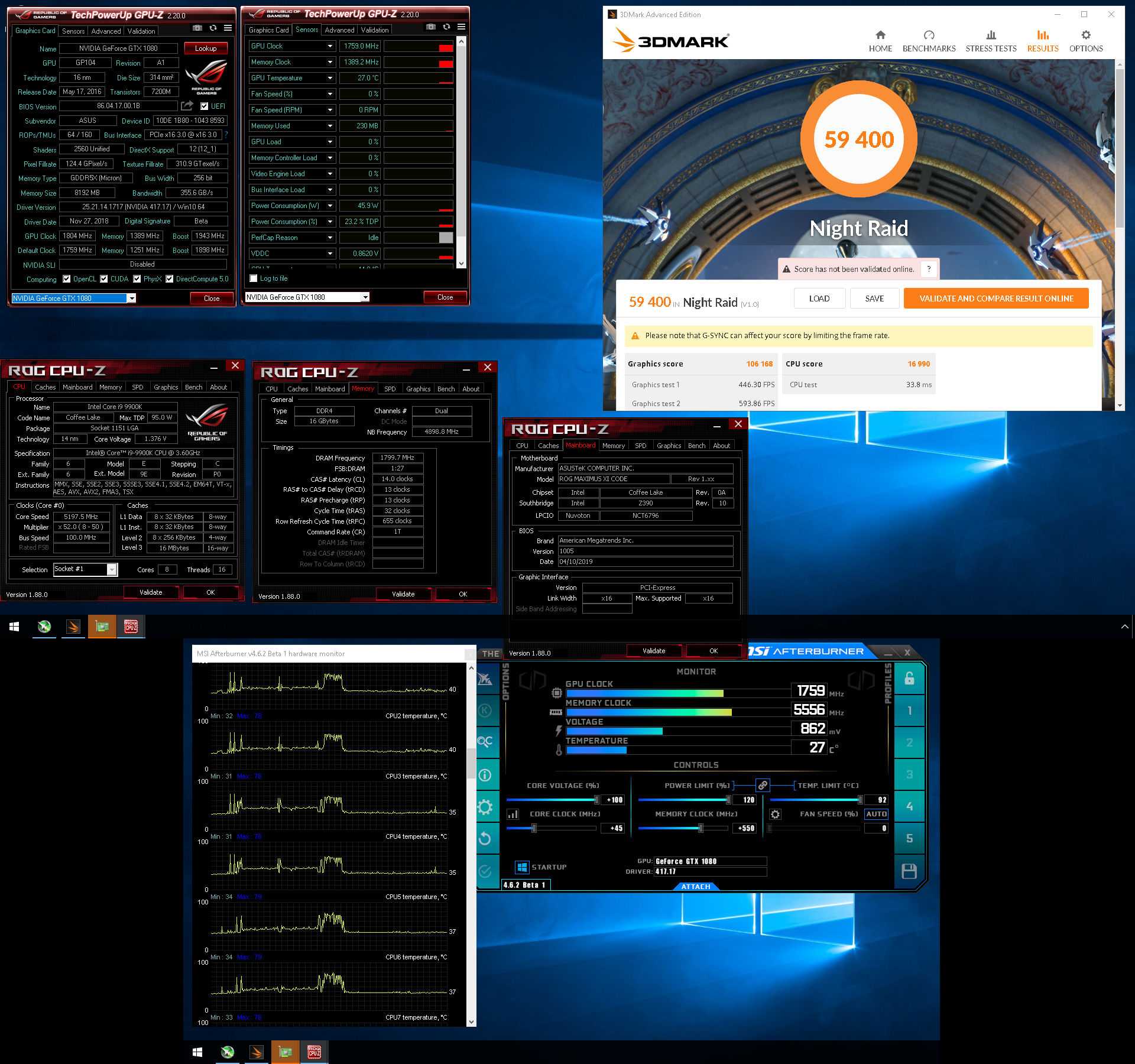1135x1064 pixels.
Task: Click 3DMark Home icon
Action: [x=880, y=35]
